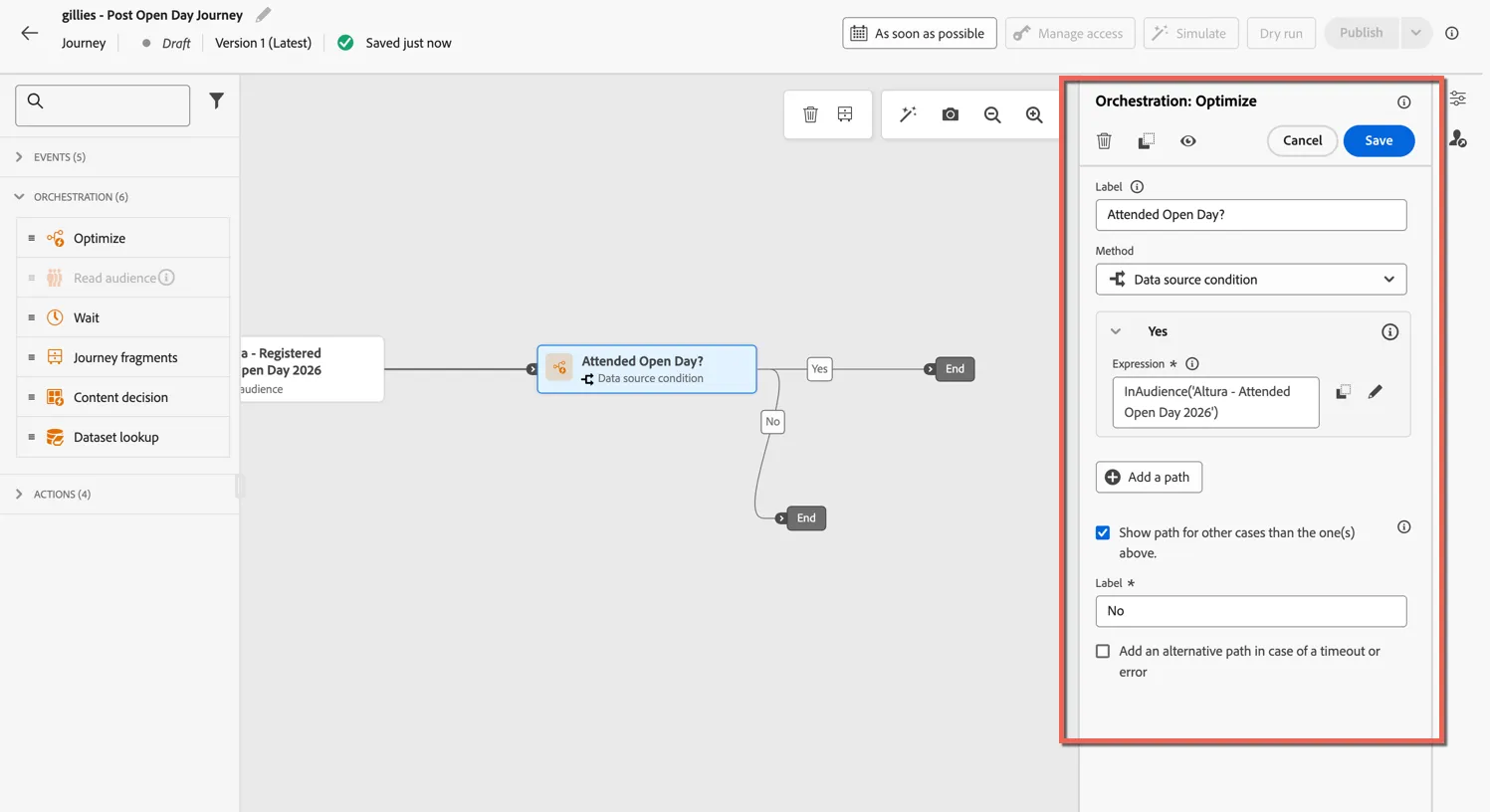Open the settings sliders icon on the right rail
Image resolution: width=1490 pixels, height=812 pixels.
click(x=1457, y=99)
